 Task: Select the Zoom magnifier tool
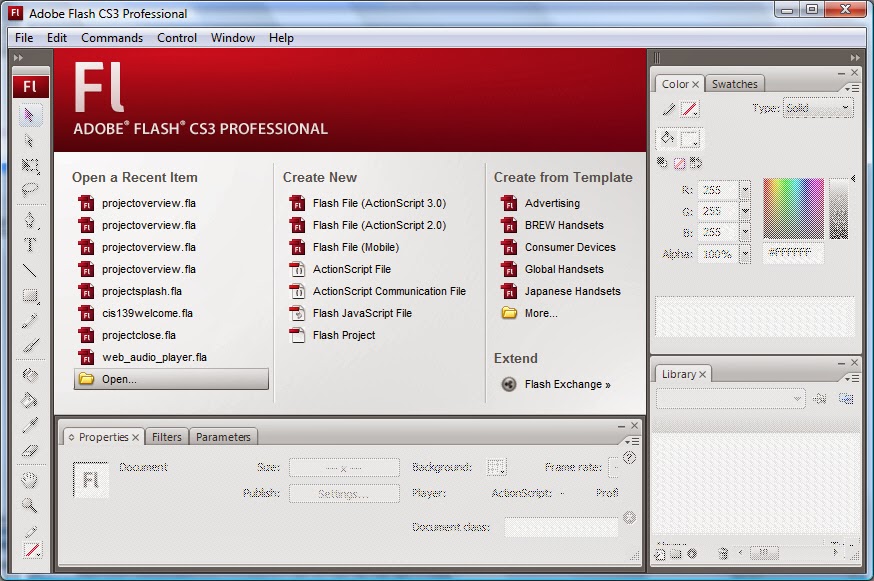(30, 505)
